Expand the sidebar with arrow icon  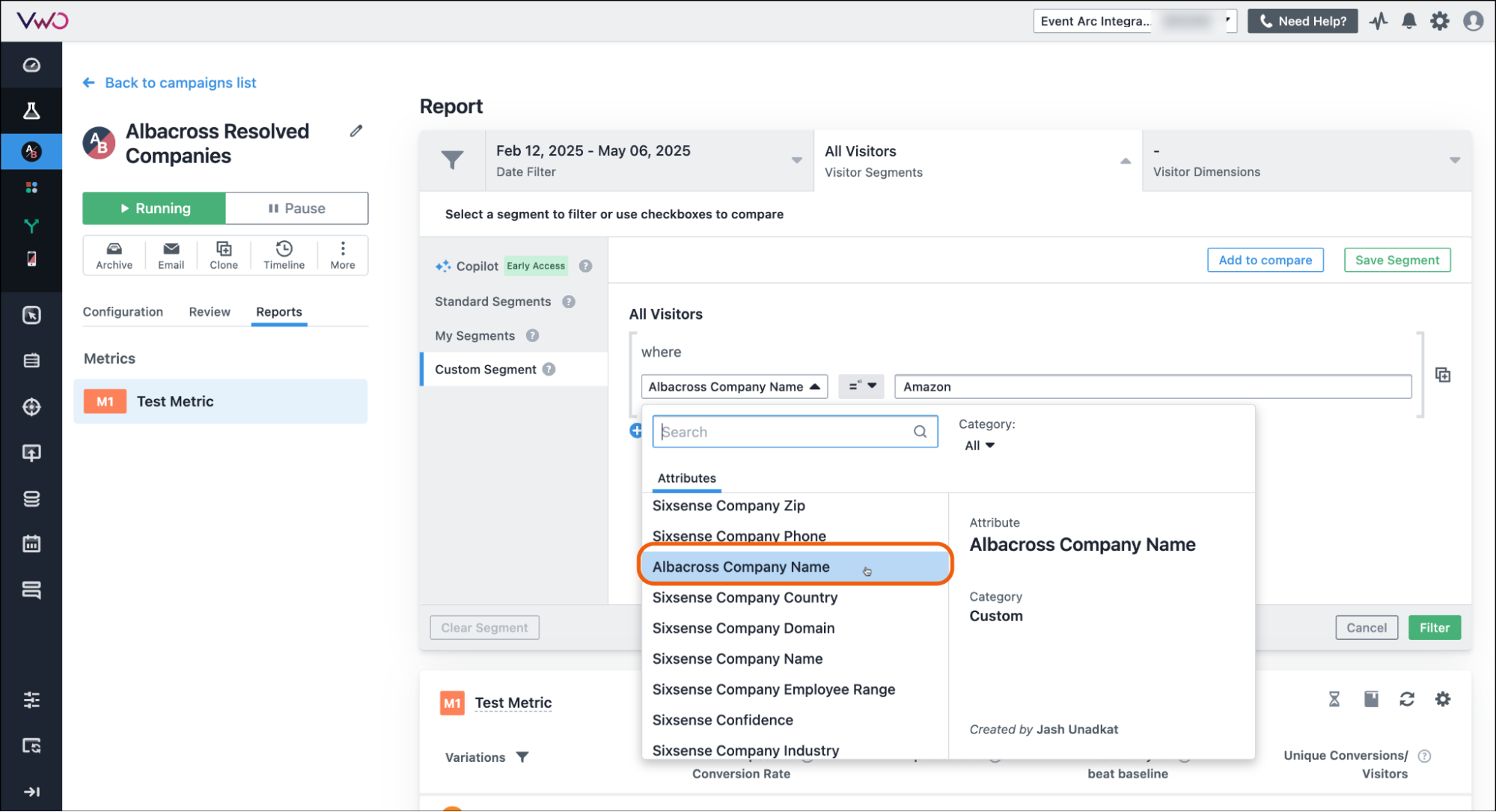(x=31, y=792)
